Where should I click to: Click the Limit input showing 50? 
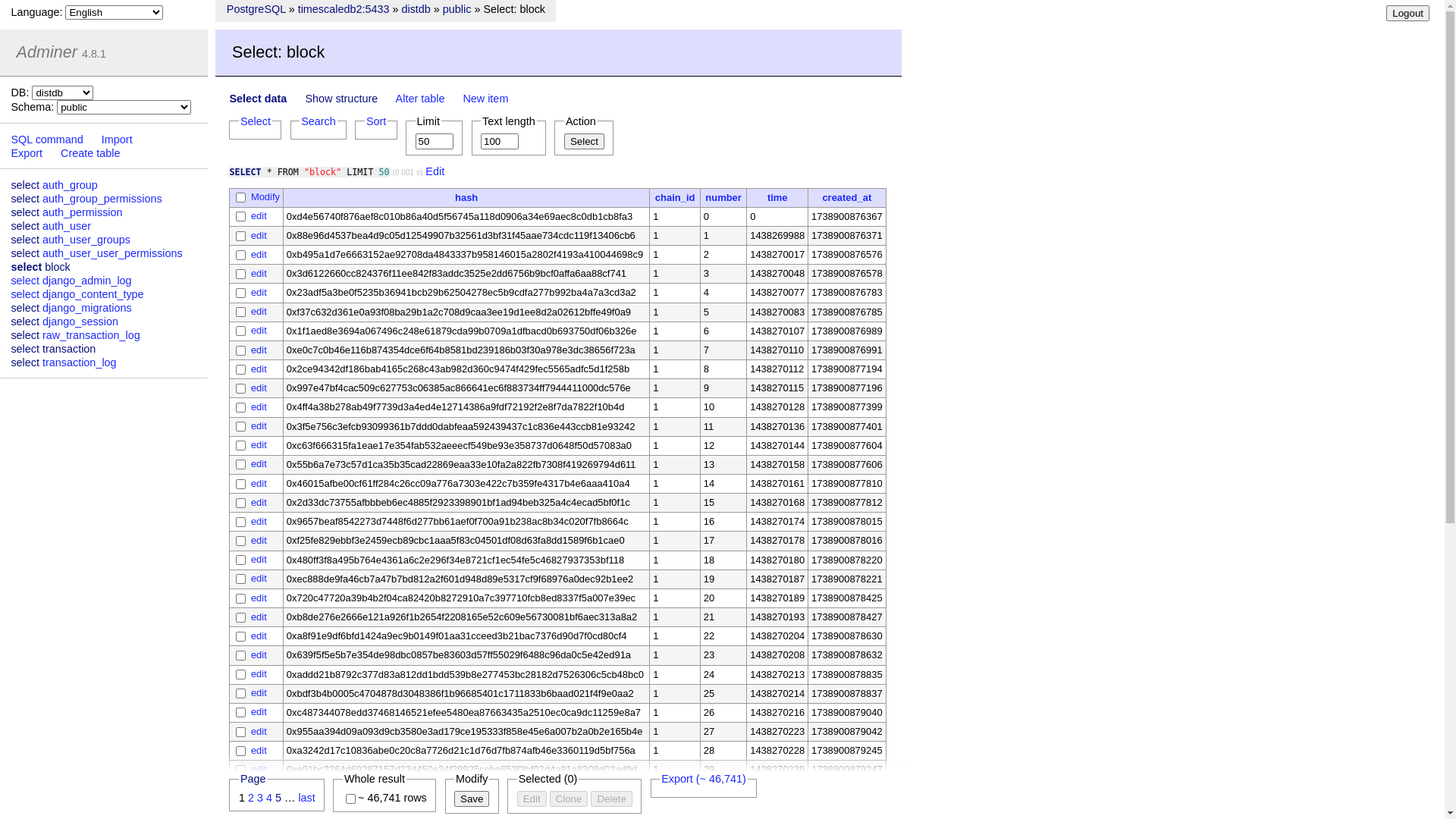tap(433, 141)
